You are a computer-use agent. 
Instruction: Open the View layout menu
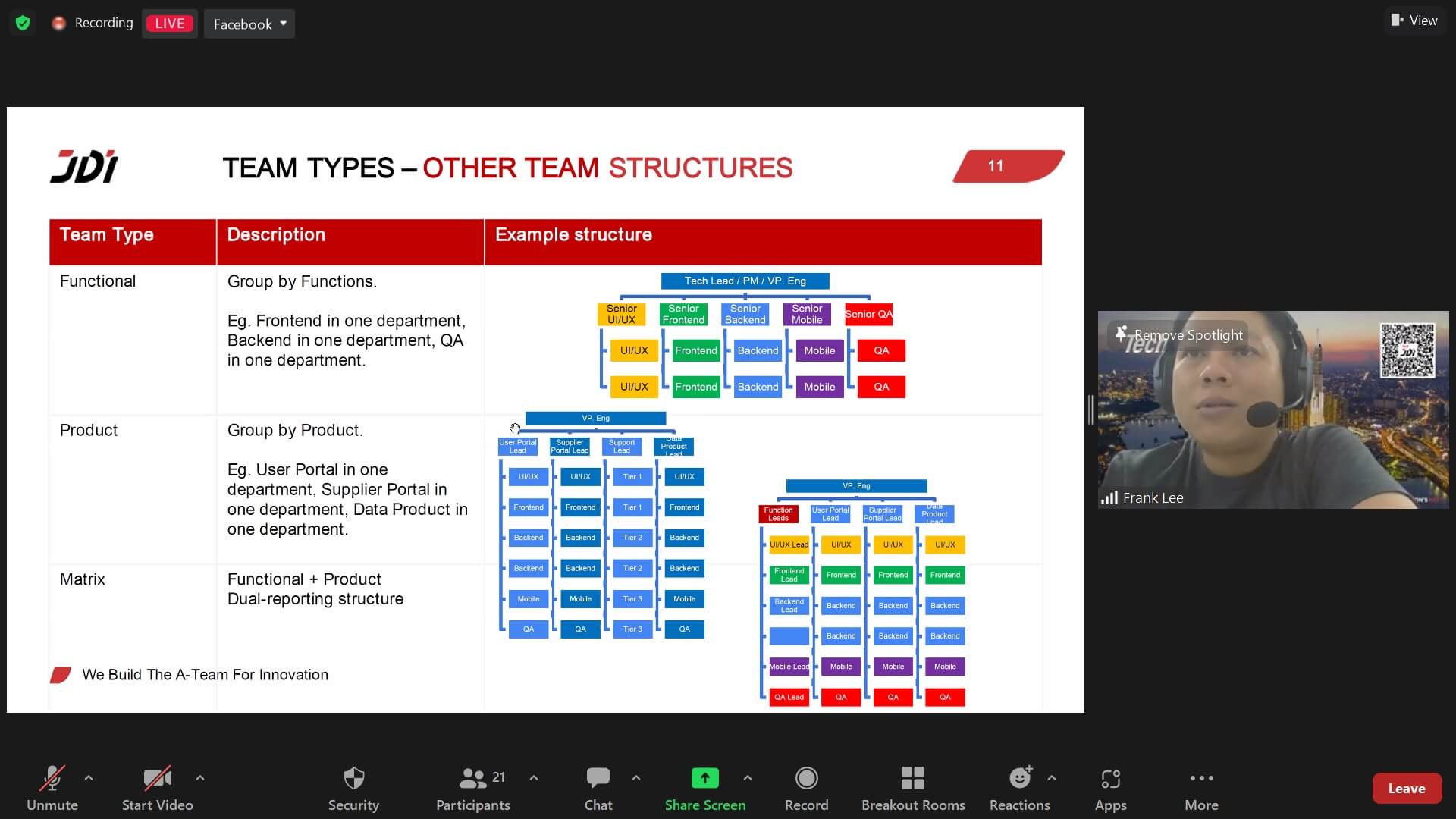coord(1414,20)
